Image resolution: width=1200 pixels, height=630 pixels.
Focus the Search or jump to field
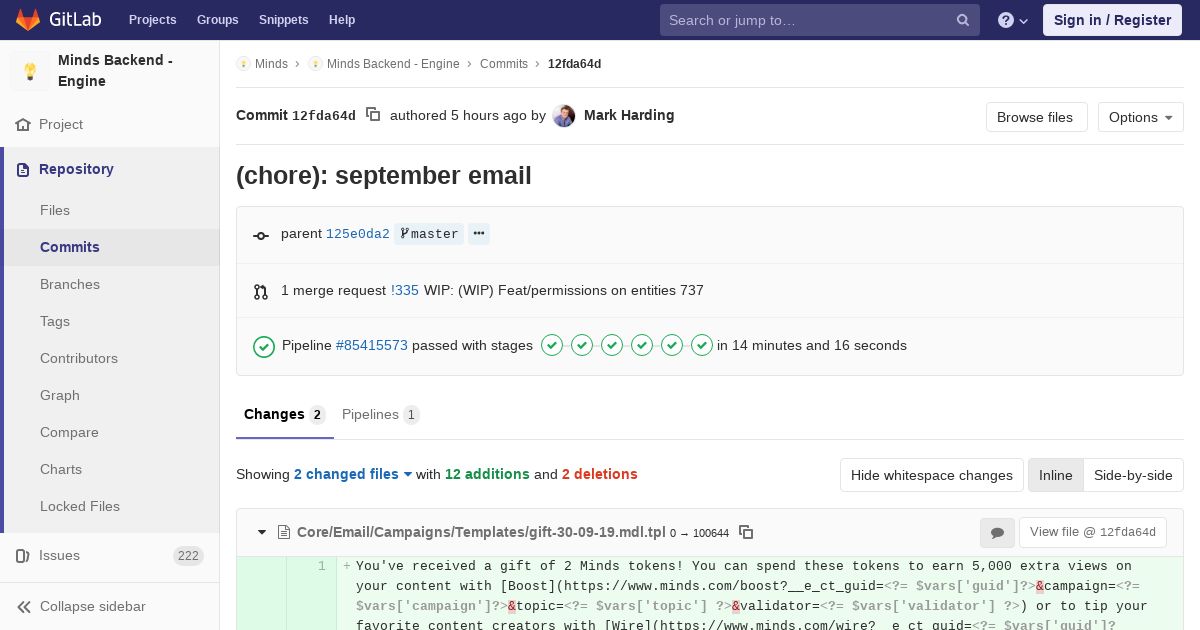pos(820,20)
